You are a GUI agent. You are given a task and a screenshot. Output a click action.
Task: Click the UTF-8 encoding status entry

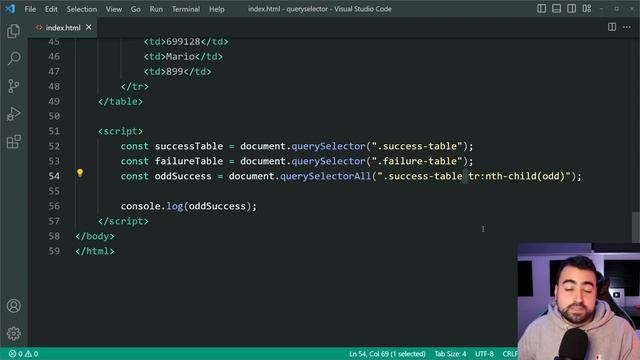pos(484,354)
